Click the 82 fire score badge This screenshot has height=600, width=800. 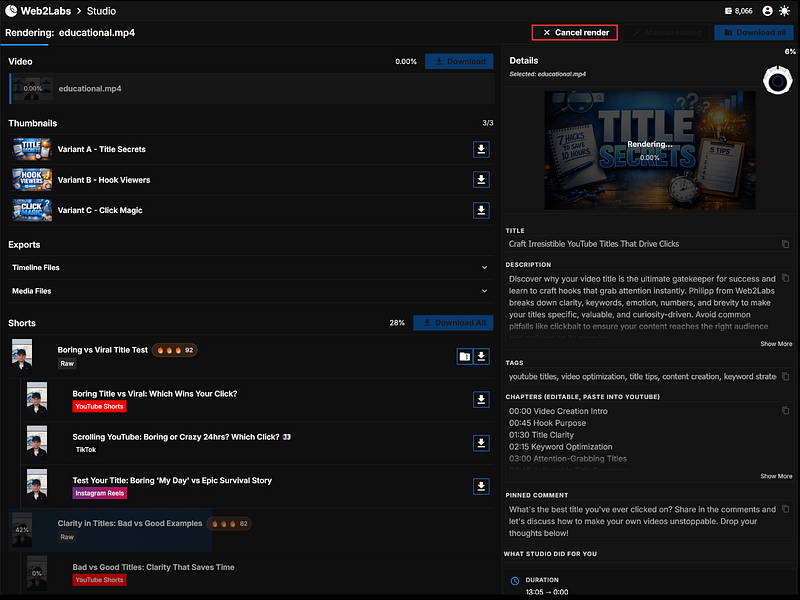click(229, 524)
